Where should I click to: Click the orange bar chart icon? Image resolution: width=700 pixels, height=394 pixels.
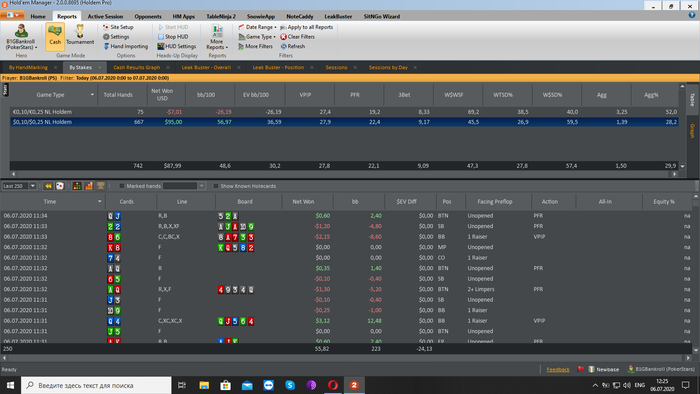89,186
